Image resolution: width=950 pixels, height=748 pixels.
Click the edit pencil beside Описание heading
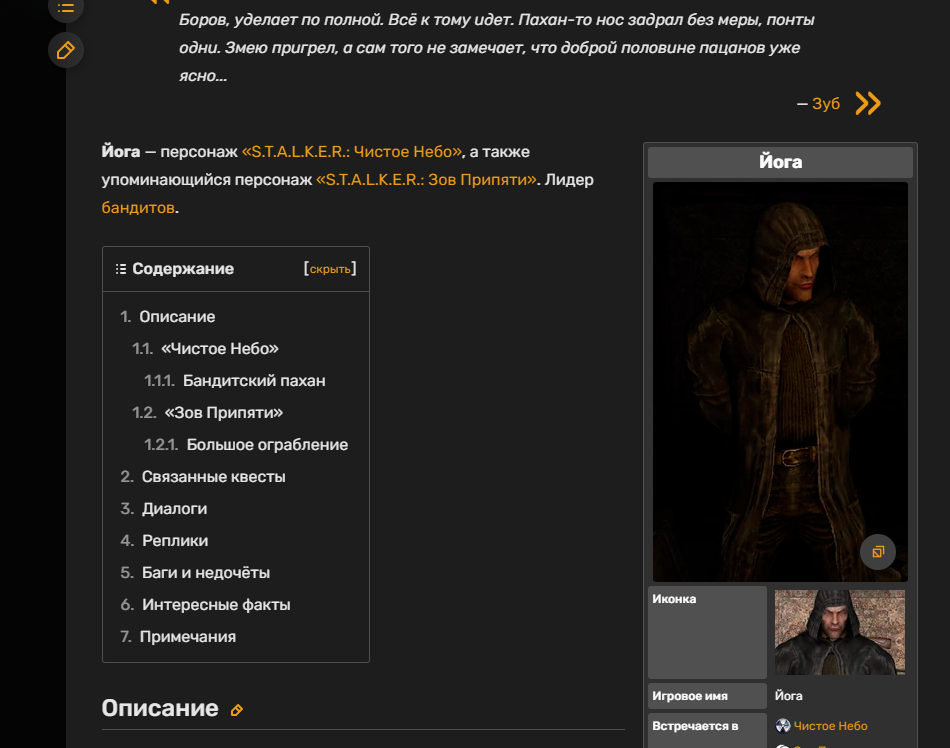point(237,710)
